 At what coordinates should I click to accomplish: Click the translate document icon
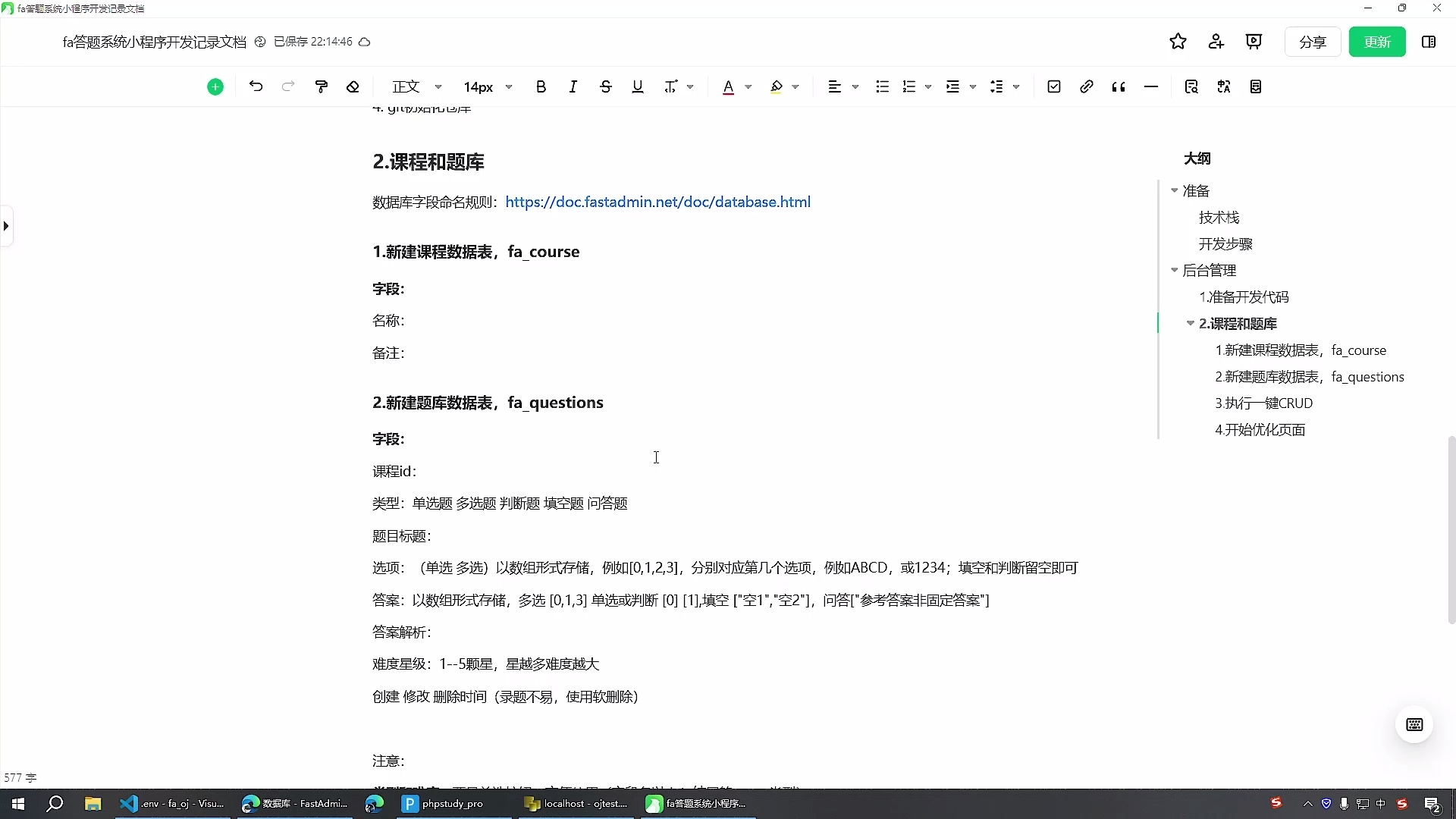coord(1224,86)
